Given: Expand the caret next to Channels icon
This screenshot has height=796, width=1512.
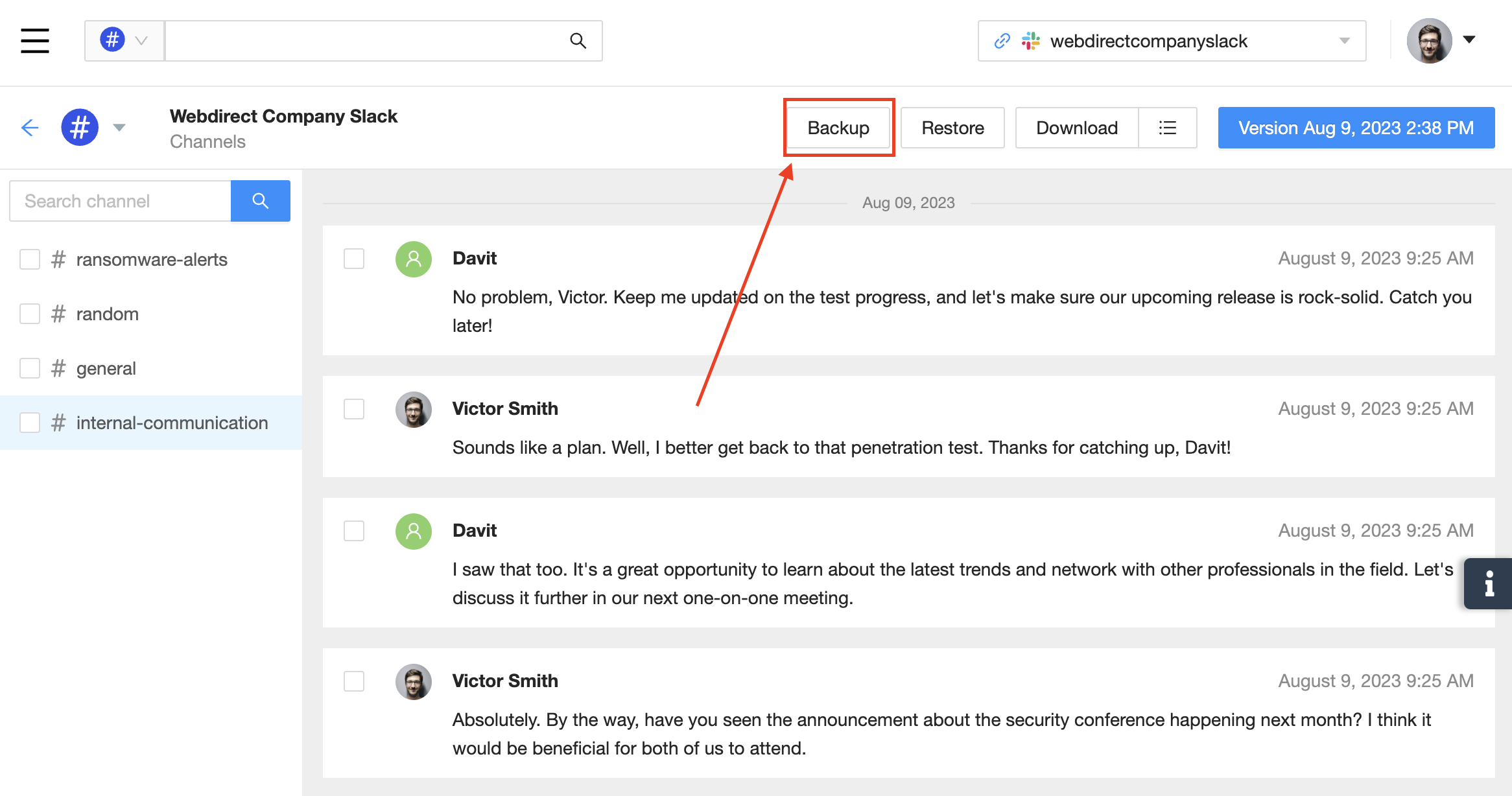Looking at the screenshot, I should [x=119, y=127].
